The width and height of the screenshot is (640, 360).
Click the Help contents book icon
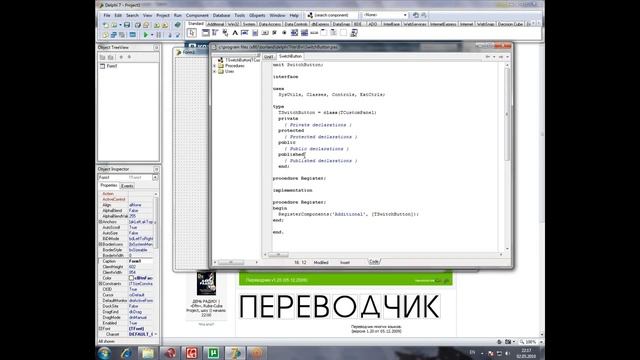point(178,25)
